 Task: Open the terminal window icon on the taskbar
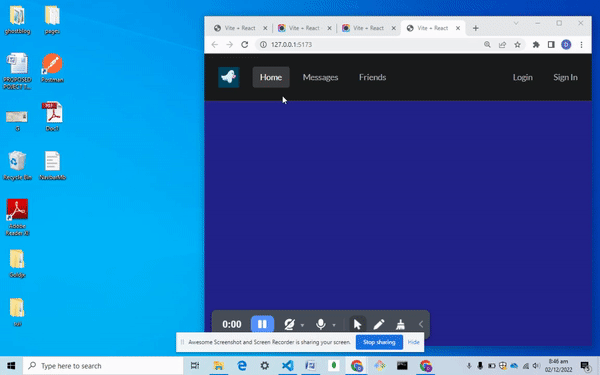402,366
